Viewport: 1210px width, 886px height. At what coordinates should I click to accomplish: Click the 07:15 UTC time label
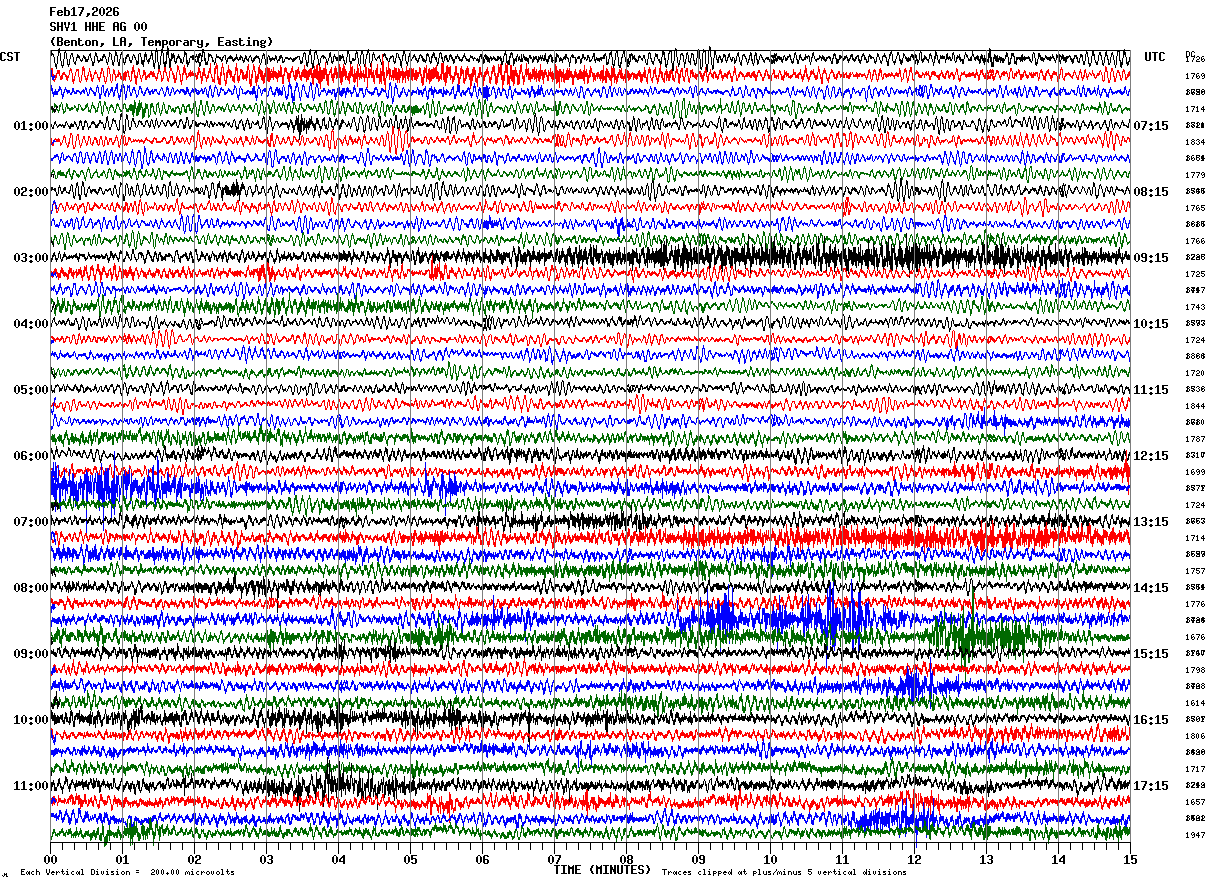pos(1152,126)
